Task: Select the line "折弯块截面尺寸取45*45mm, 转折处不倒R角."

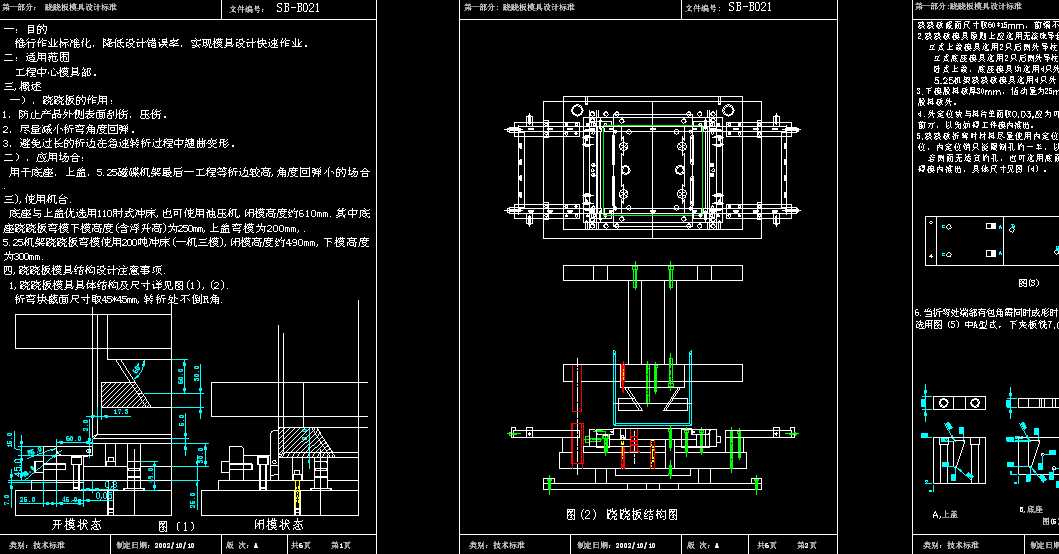Action: coord(119,299)
